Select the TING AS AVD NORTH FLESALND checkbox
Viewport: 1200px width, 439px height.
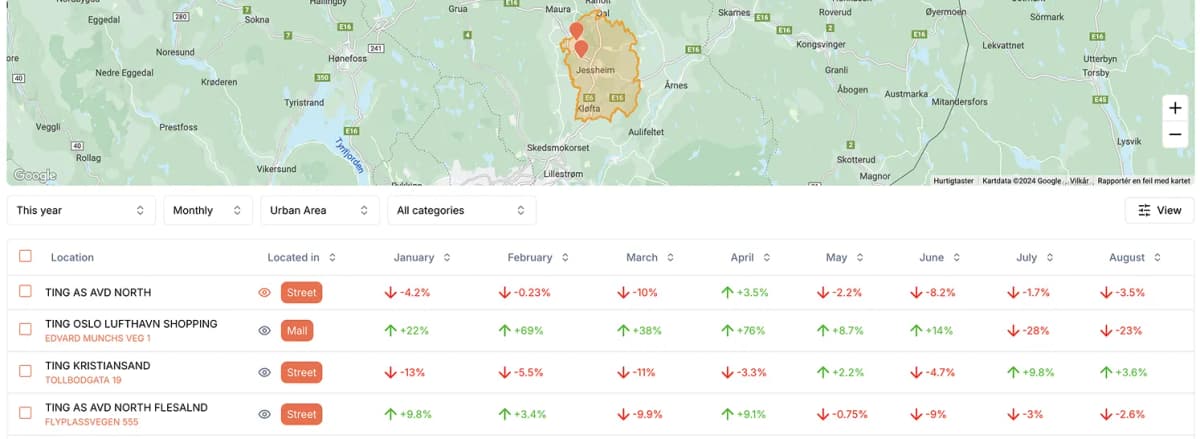(25, 413)
